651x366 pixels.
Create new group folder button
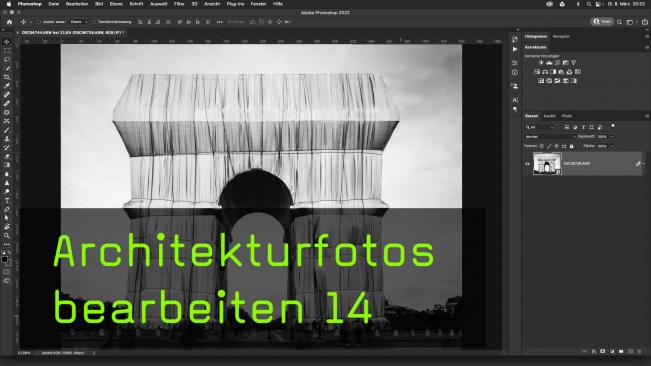[x=621, y=351]
